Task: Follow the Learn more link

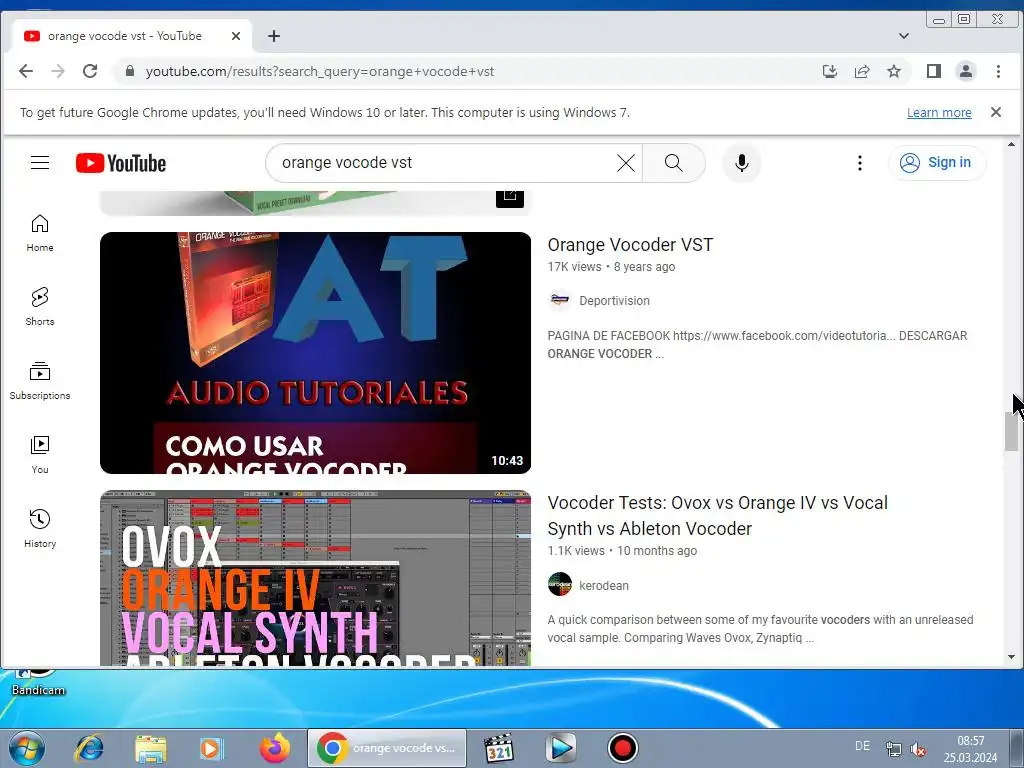Action: click(939, 113)
